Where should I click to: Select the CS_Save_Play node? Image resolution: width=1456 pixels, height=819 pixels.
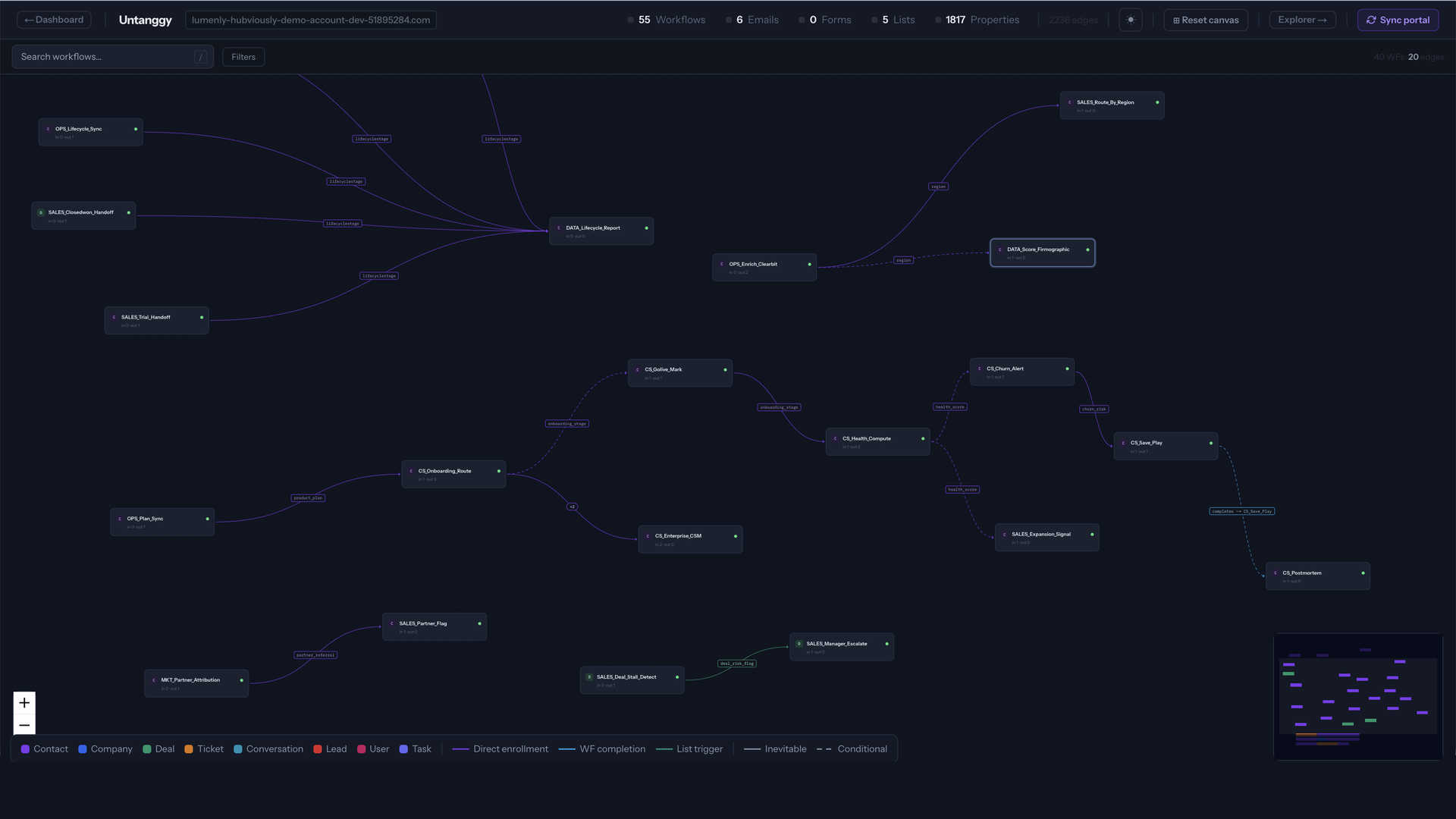coord(1166,446)
